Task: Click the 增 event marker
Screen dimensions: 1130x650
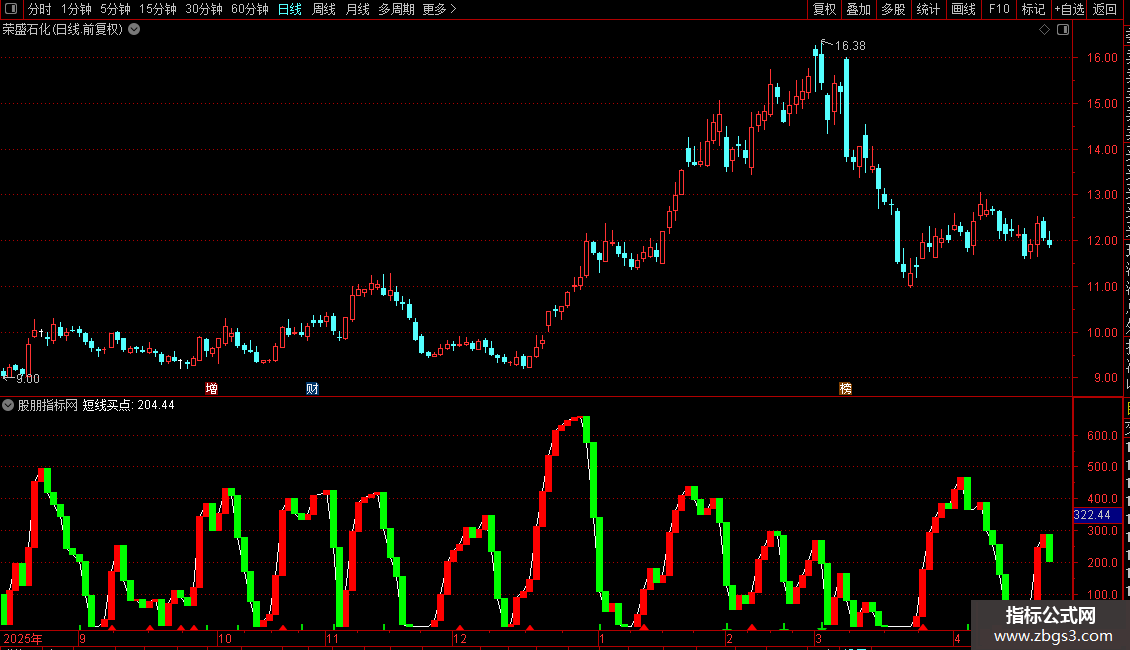Action: coord(211,388)
